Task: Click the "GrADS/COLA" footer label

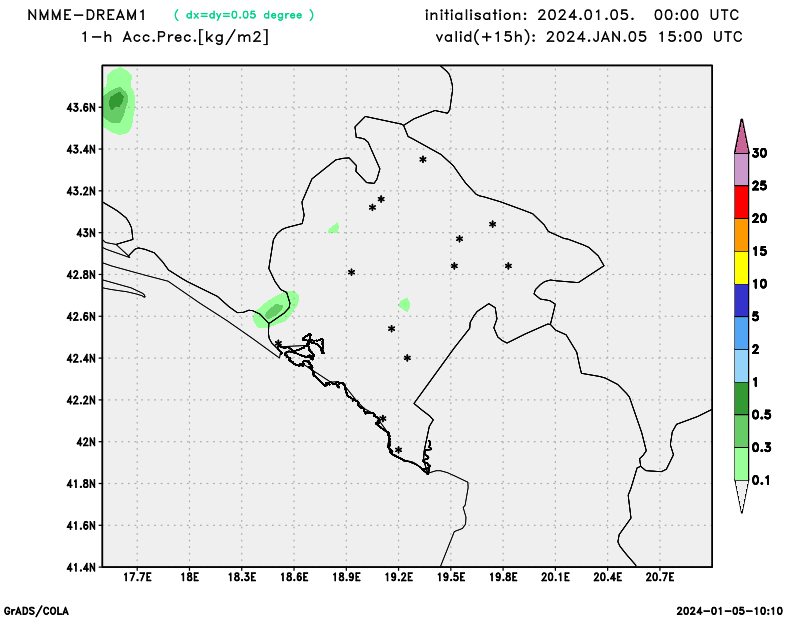Action: (x=36, y=611)
